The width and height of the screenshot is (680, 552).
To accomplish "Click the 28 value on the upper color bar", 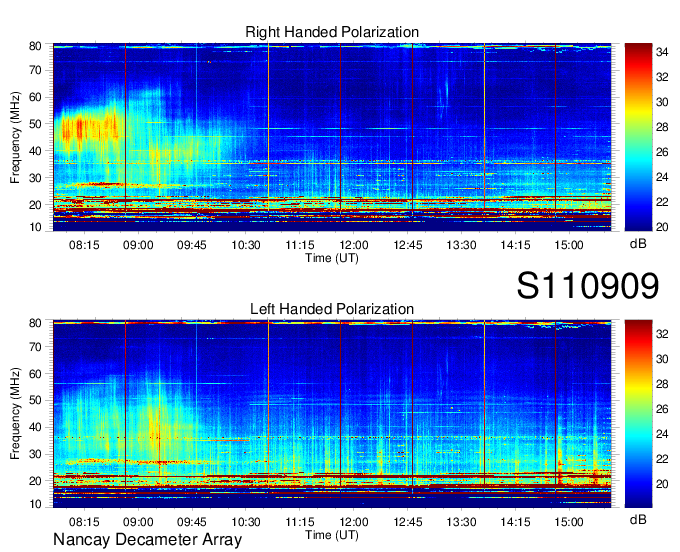I will tap(662, 127).
